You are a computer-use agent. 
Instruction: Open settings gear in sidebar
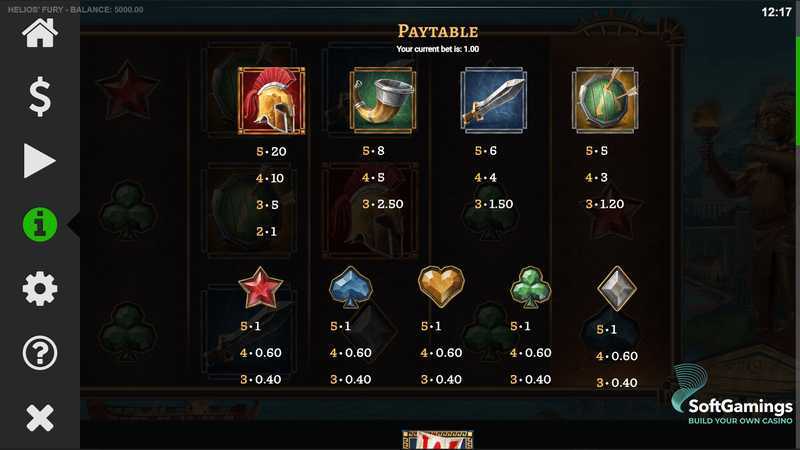click(40, 289)
